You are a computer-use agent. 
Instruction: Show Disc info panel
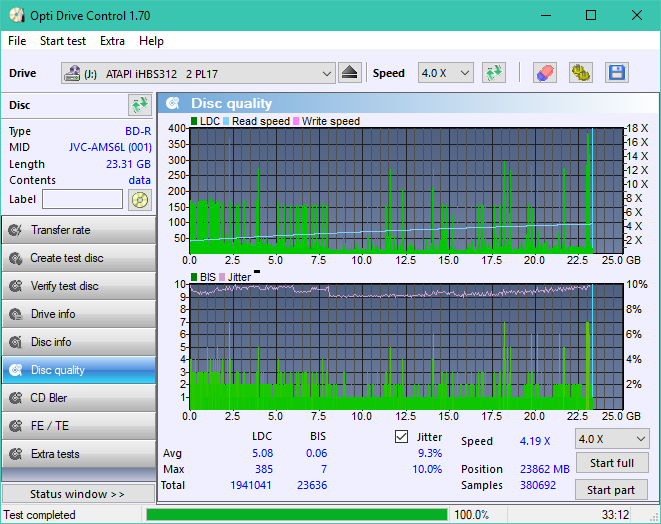click(x=78, y=342)
